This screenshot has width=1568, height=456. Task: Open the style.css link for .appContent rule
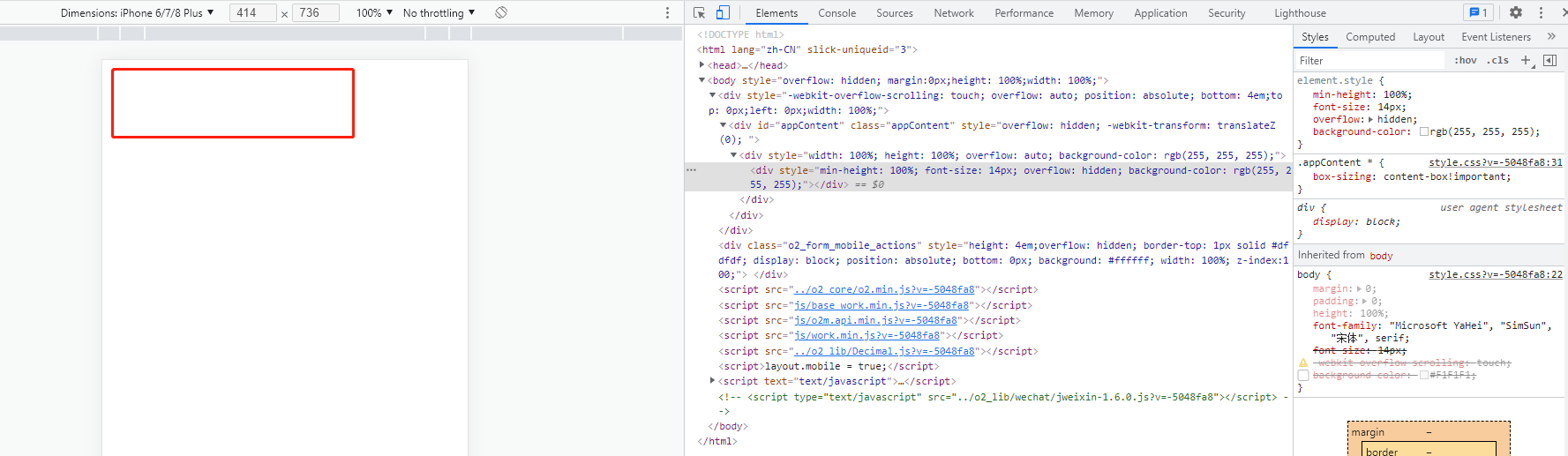point(1495,162)
